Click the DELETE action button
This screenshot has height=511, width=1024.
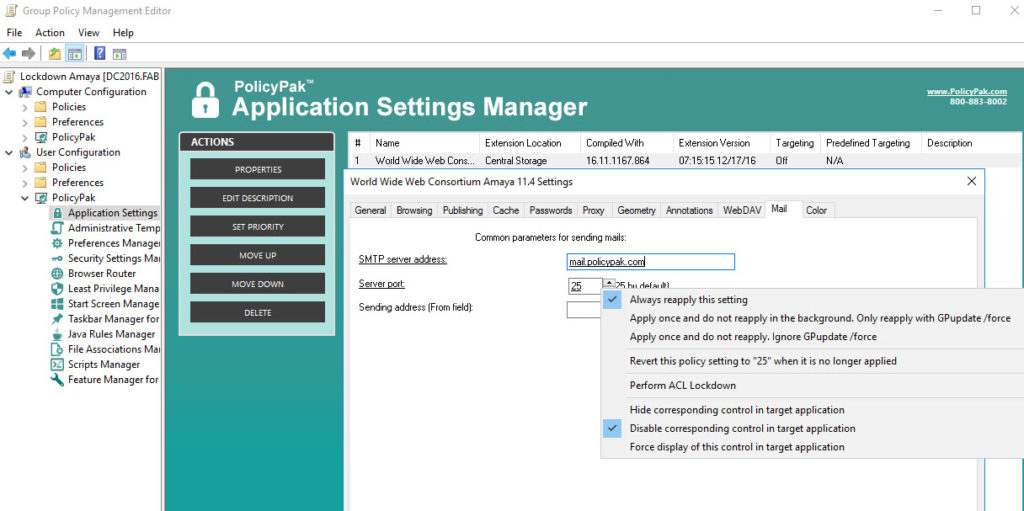click(x=257, y=312)
